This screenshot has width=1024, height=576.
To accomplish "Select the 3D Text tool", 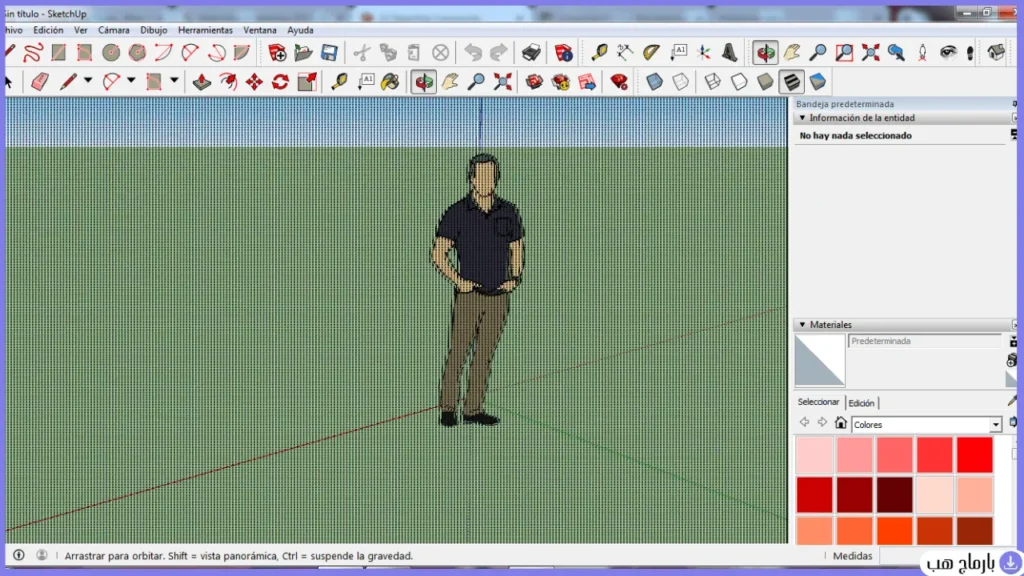I will click(729, 52).
